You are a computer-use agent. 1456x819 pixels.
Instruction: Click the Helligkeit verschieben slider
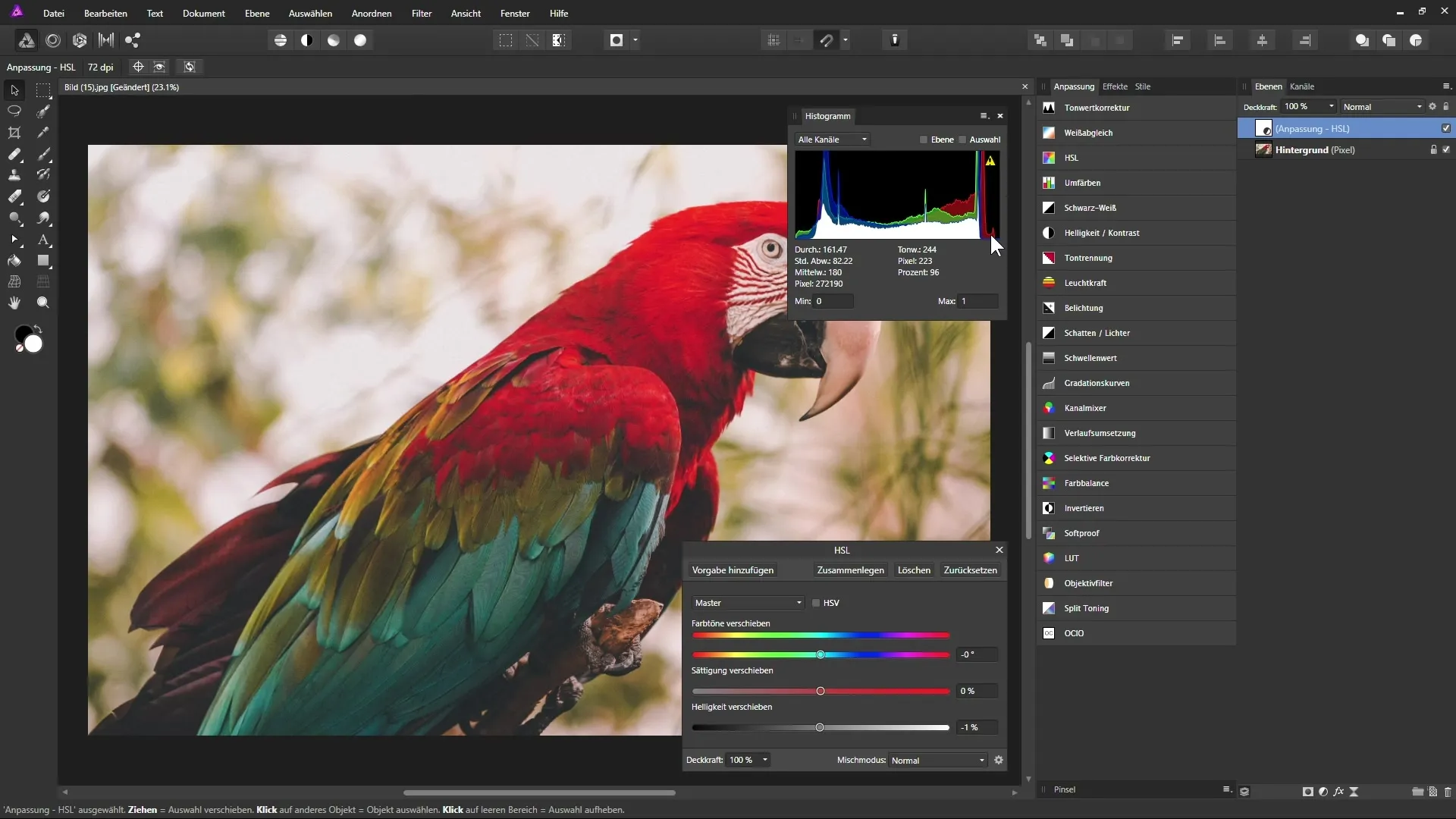821,727
